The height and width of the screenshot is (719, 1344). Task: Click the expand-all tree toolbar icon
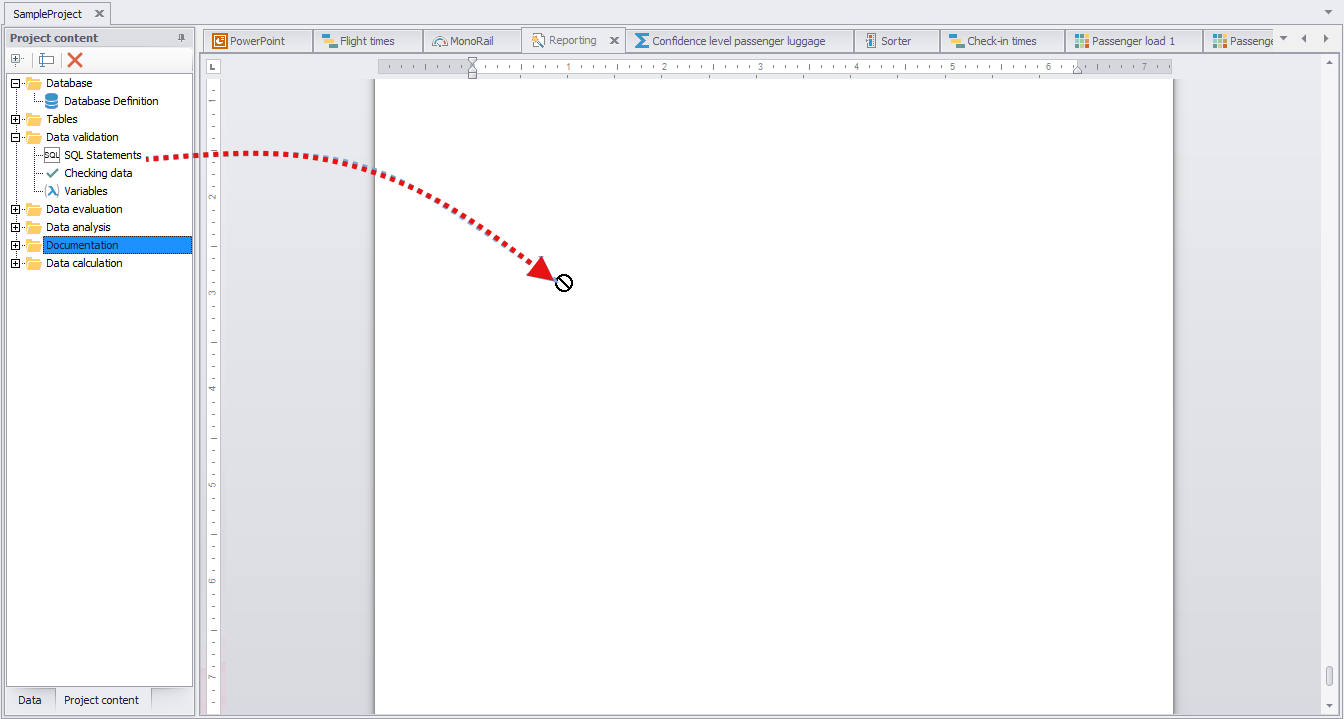pyautogui.click(x=17, y=60)
